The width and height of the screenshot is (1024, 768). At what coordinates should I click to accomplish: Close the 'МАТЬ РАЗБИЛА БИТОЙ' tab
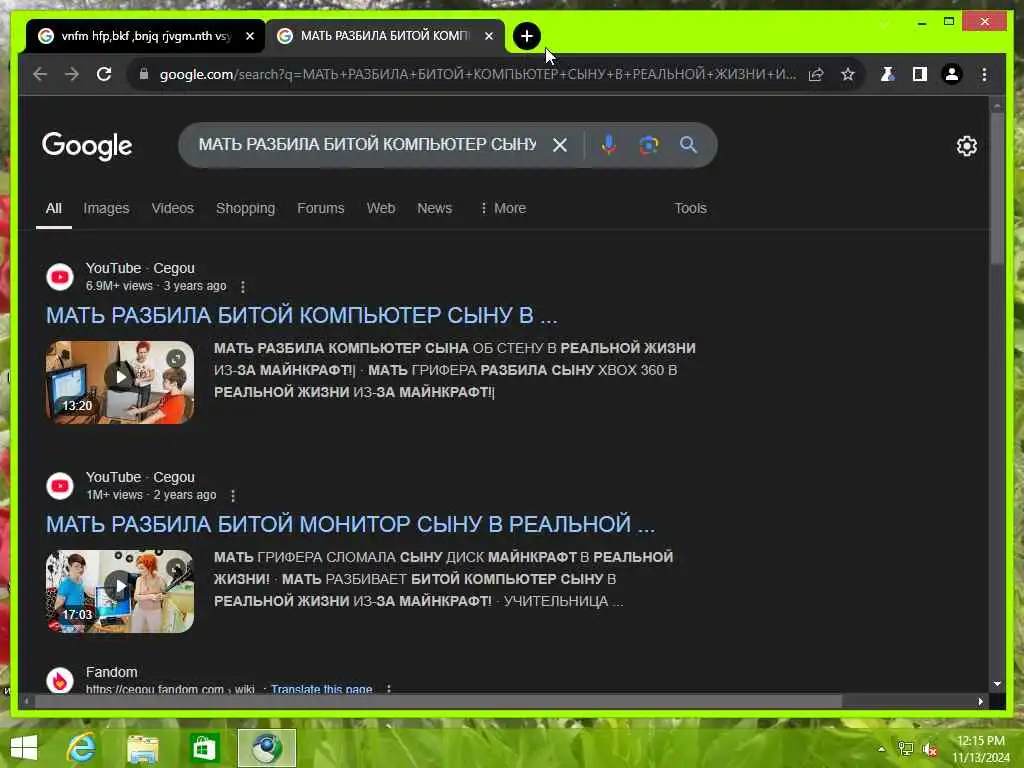tap(488, 36)
